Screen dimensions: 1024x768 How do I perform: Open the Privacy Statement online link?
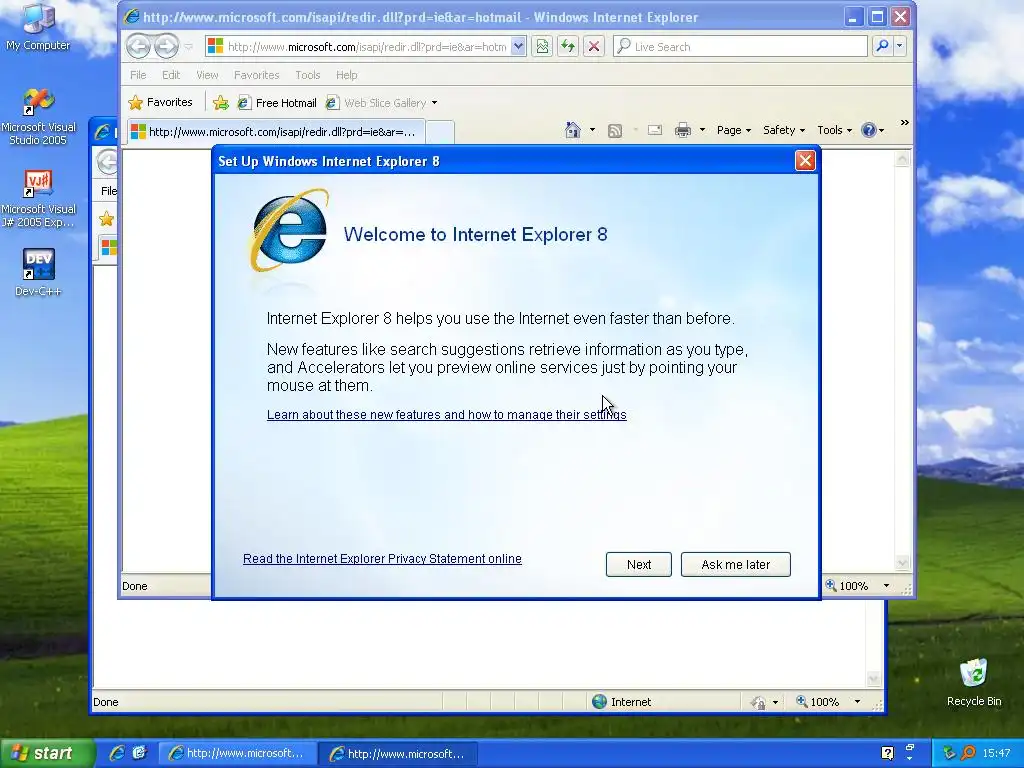[x=382, y=558]
